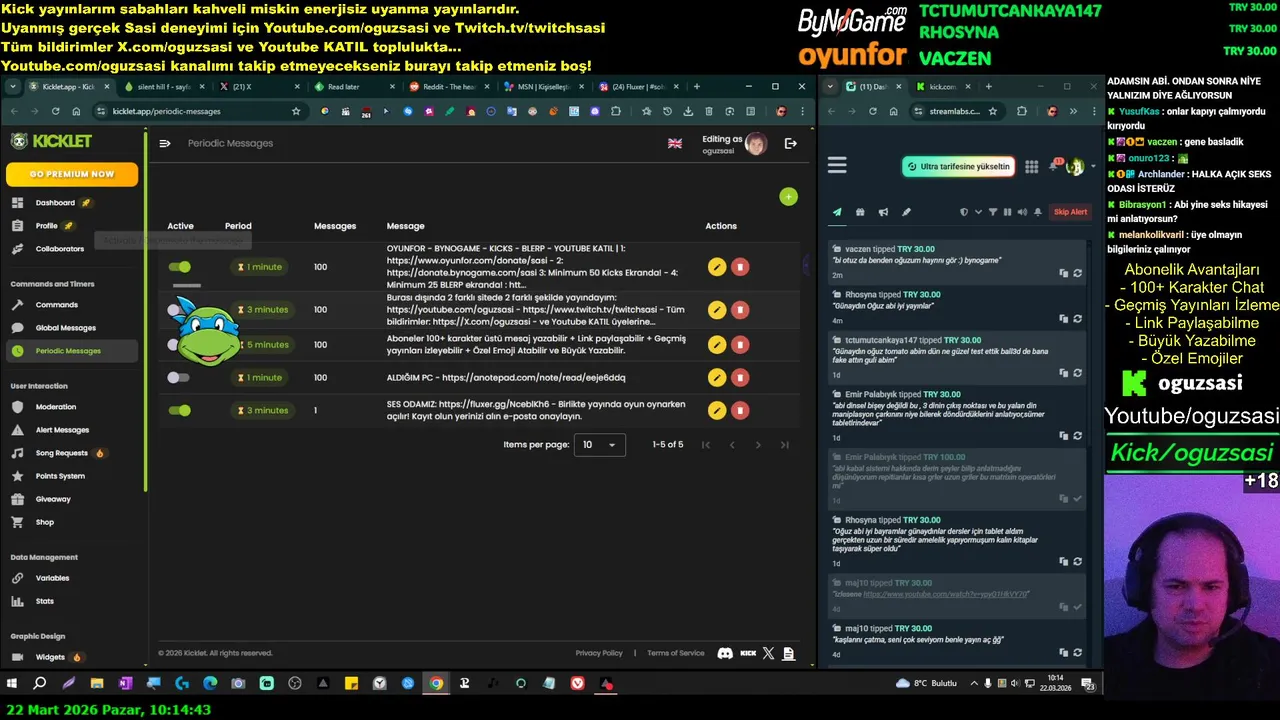Delete the SES ODAMIZ message
Viewport: 1280px width, 720px height.
coord(740,410)
